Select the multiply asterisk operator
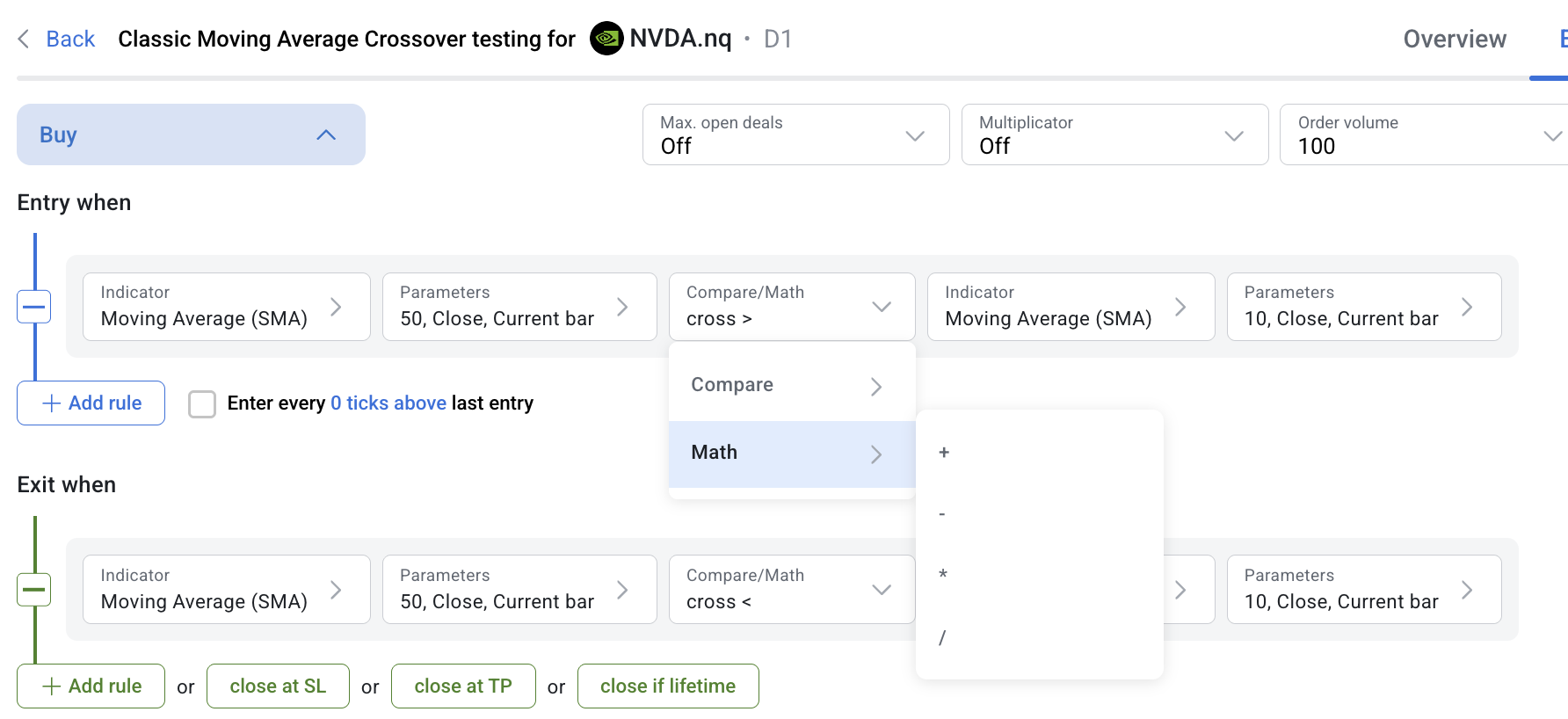Viewport: 1568px width, 719px height. coord(943,575)
